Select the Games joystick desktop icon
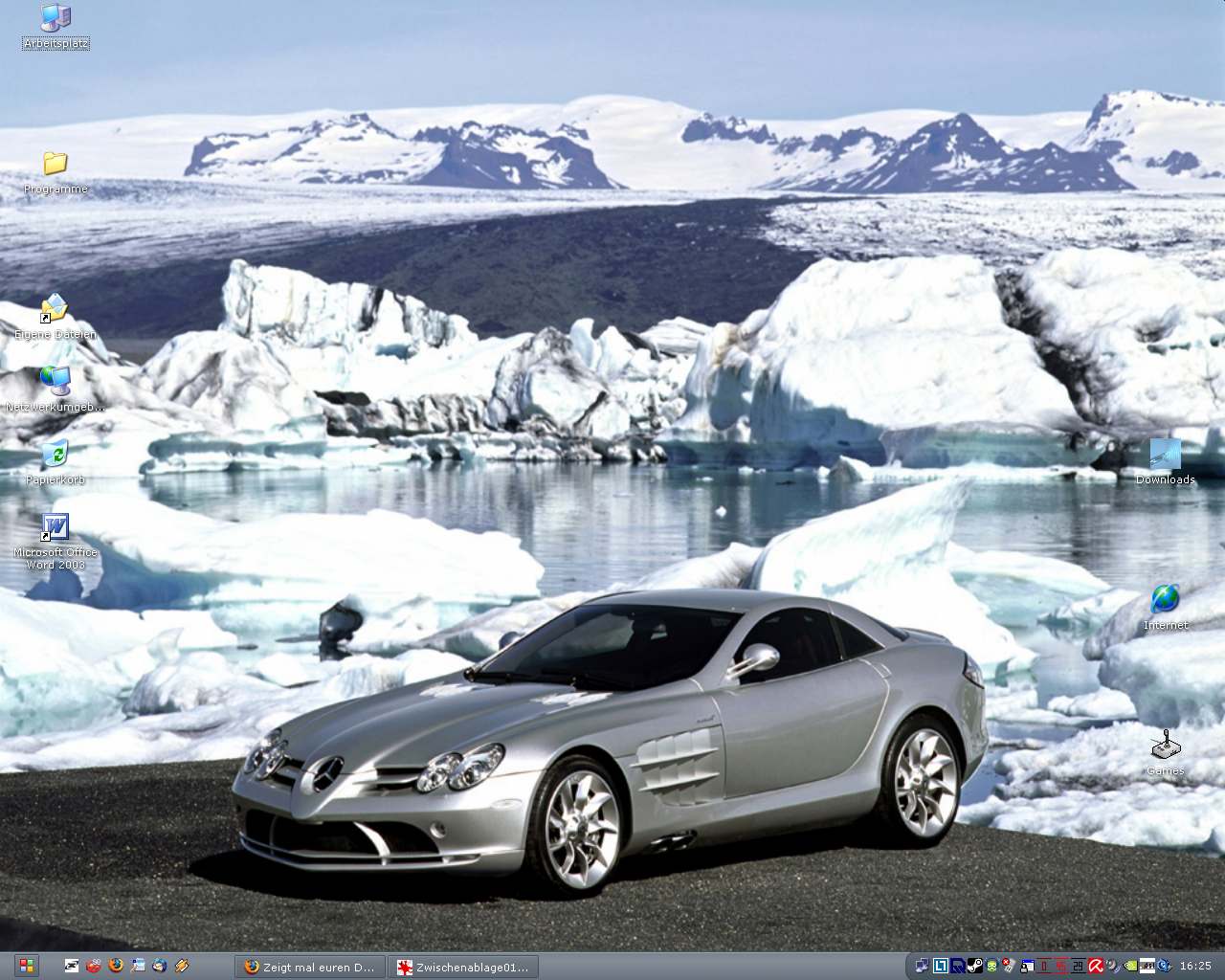 1165,745
